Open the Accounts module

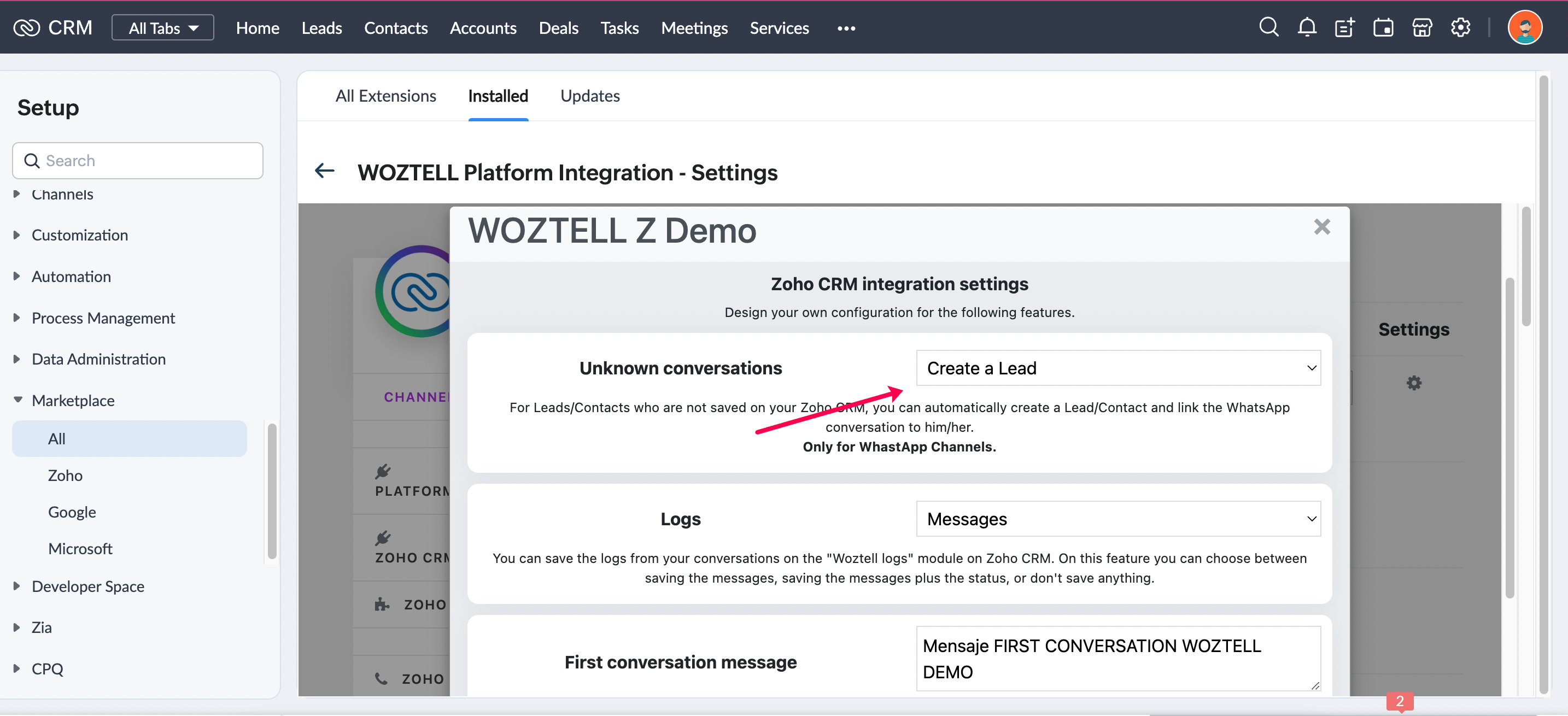[x=483, y=28]
